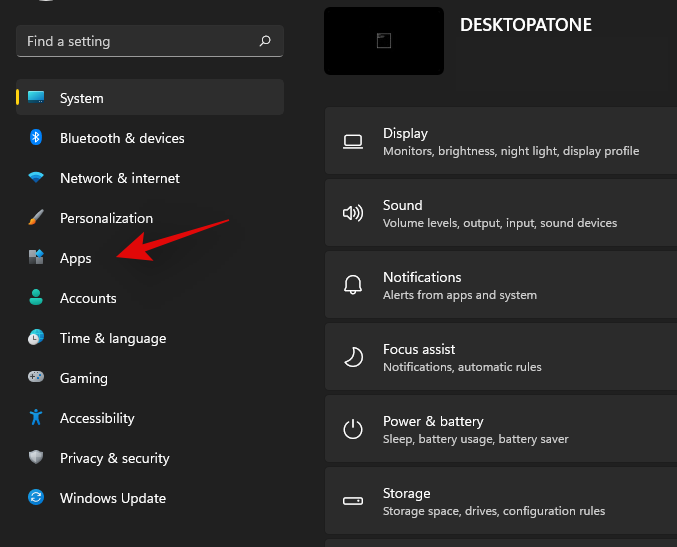Open Sound settings
Viewport: 677px width, 547px height.
click(500, 213)
